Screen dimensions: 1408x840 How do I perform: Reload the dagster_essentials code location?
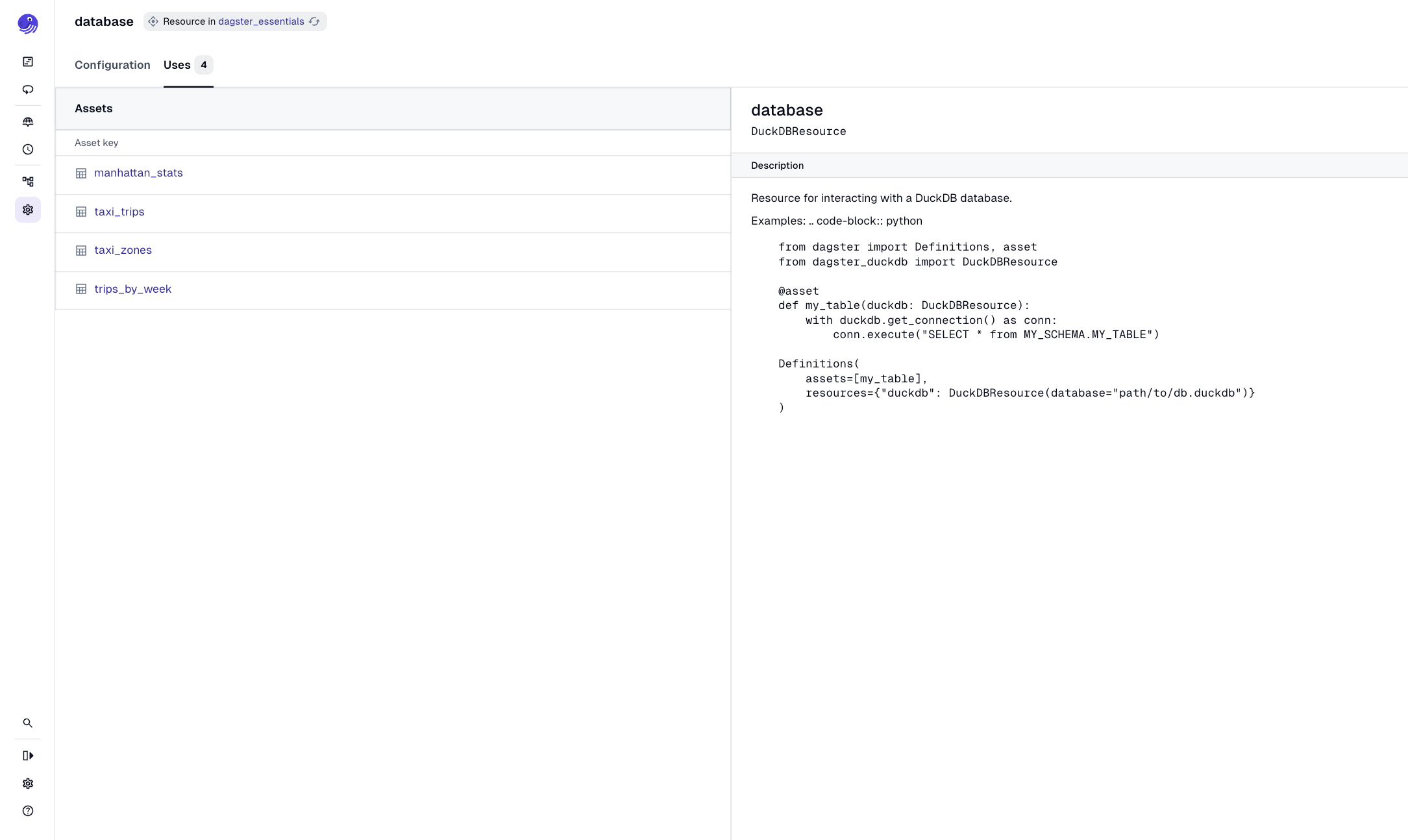pyautogui.click(x=315, y=21)
